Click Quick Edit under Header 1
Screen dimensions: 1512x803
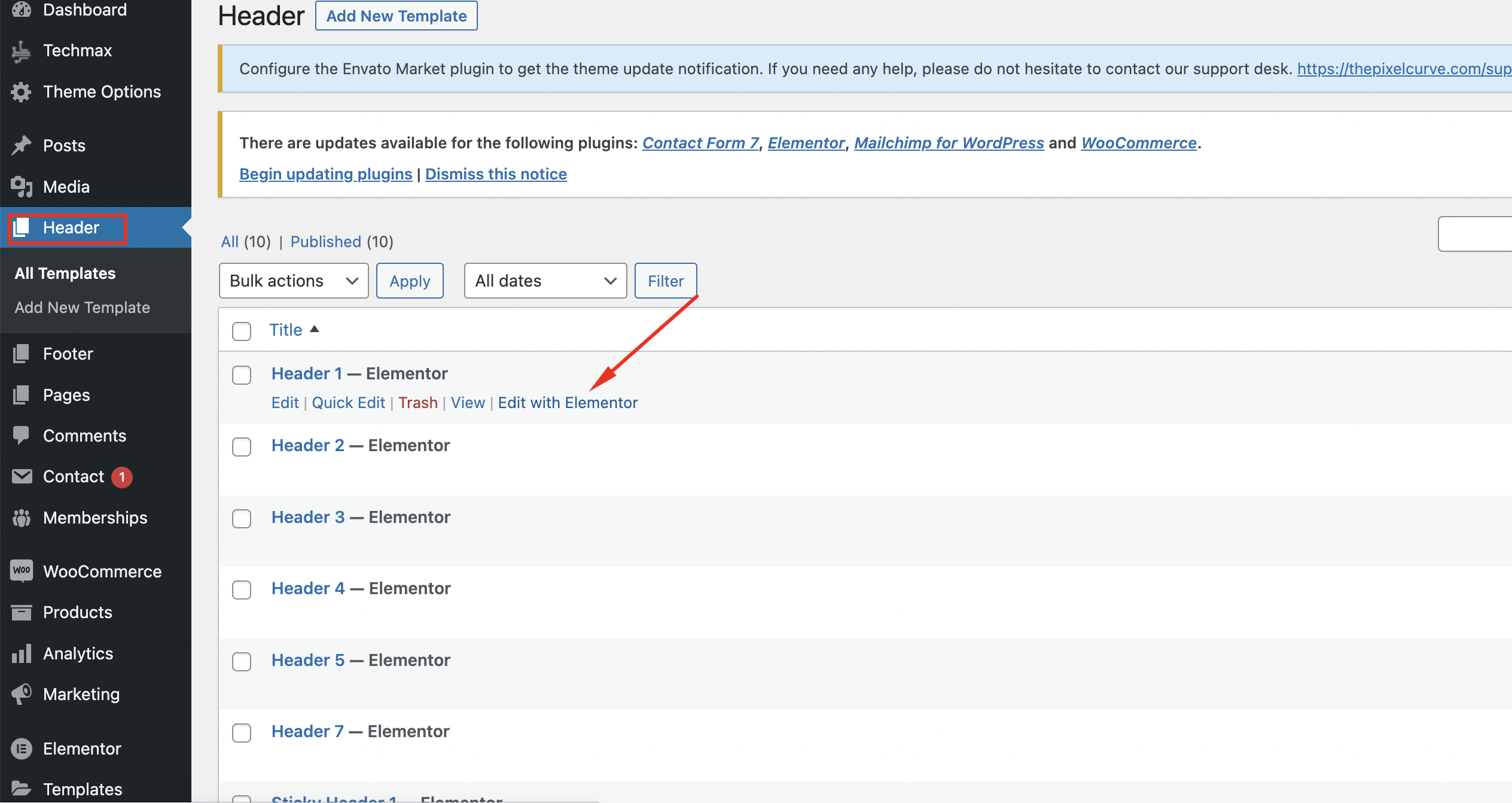tap(349, 403)
